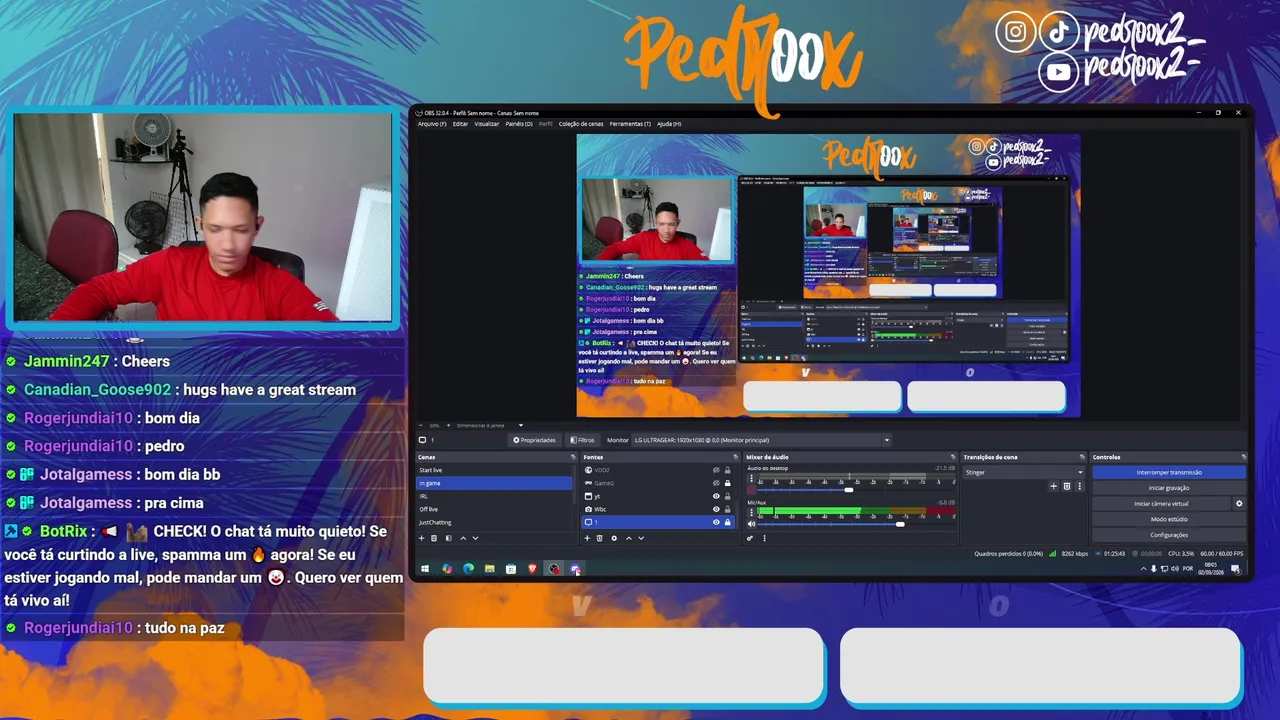1280x720 pixels.
Task: Open scene filters icon in Cenas toolbar
Action: tap(449, 538)
